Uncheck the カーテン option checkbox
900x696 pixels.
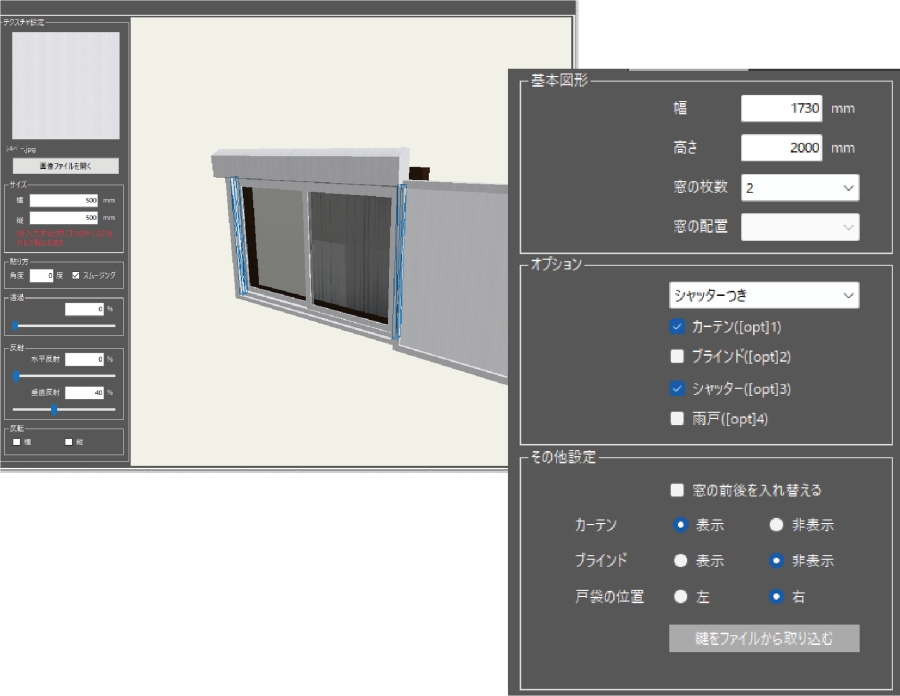[678, 326]
